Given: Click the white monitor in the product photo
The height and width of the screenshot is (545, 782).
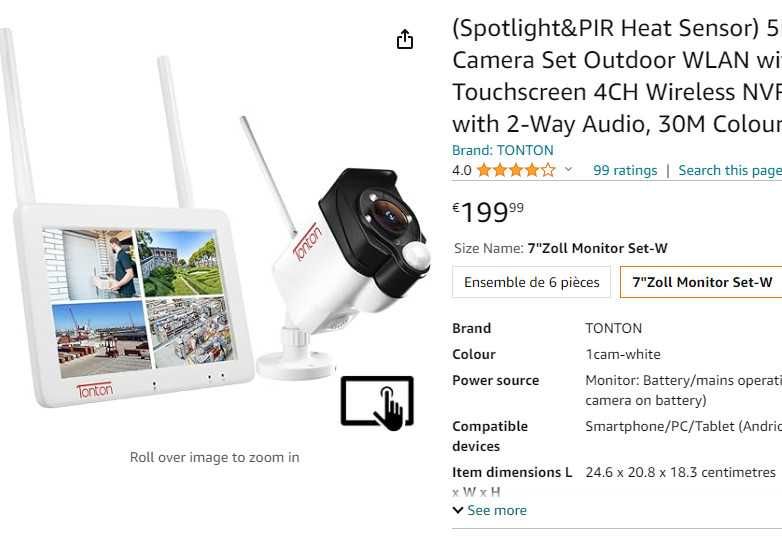Looking at the screenshot, I should 130,300.
